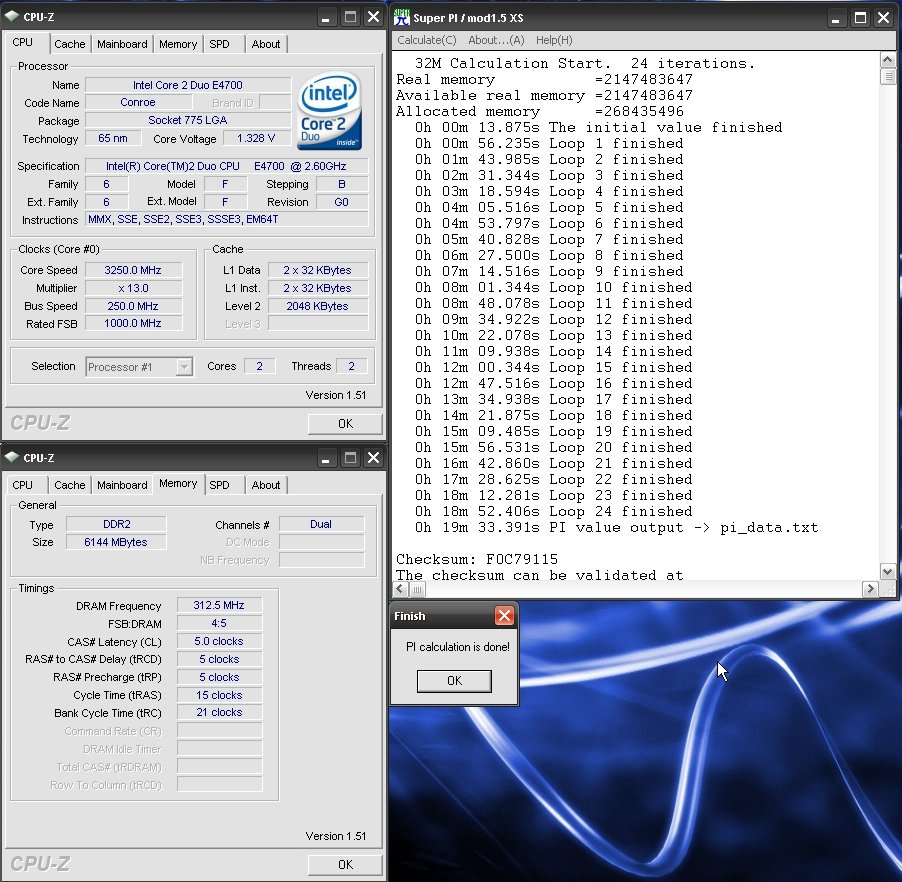Click the Multiplier value x 13.0
Viewport: 902px width, 882px height.
tap(133, 288)
